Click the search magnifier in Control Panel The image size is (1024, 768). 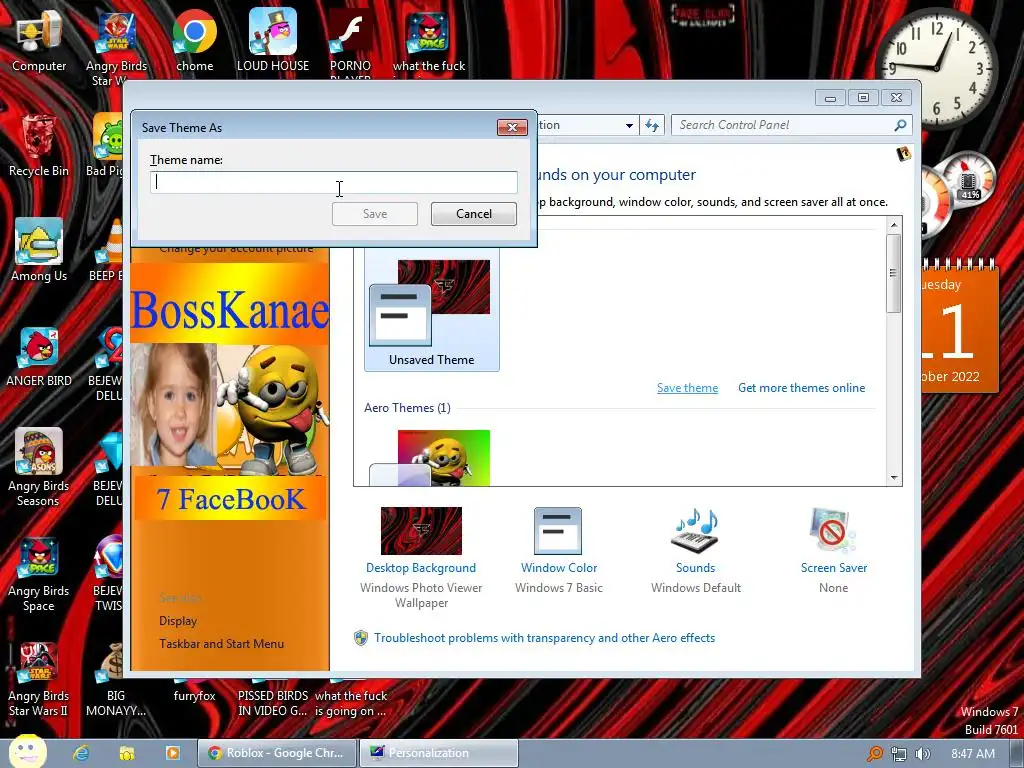click(x=901, y=125)
